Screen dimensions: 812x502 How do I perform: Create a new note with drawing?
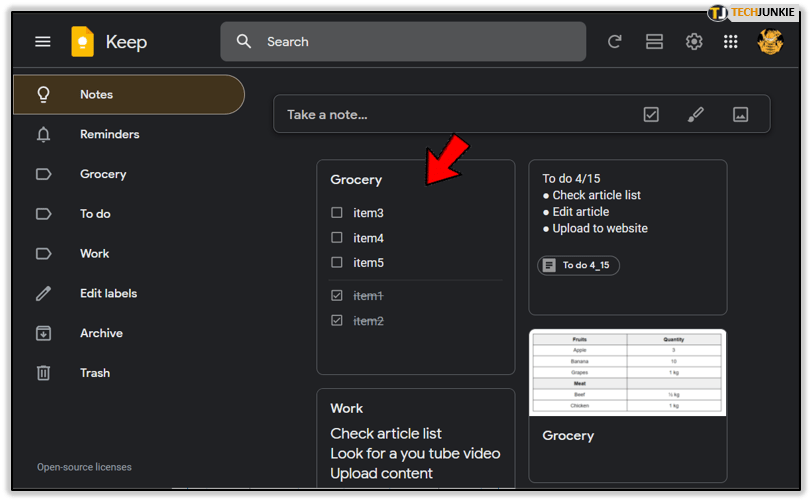696,115
